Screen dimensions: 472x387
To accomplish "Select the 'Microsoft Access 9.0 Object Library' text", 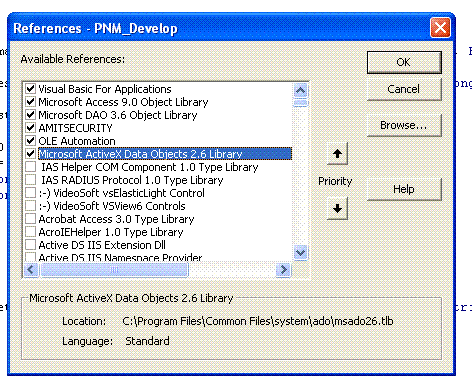I will point(123,102).
